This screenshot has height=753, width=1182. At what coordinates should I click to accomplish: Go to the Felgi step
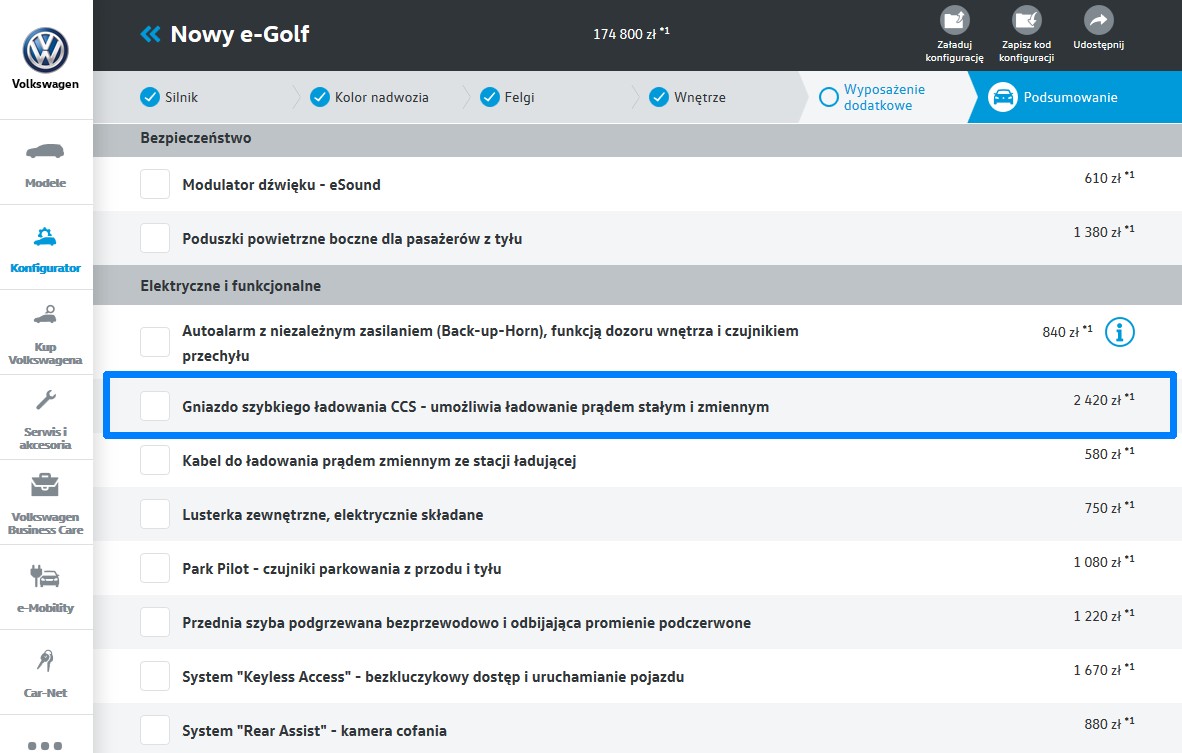click(x=507, y=97)
